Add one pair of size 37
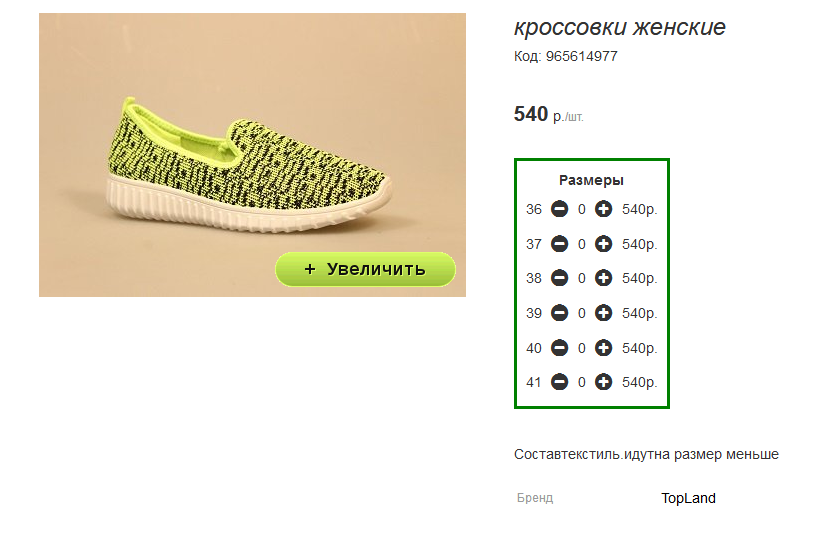The image size is (829, 534). coord(603,244)
